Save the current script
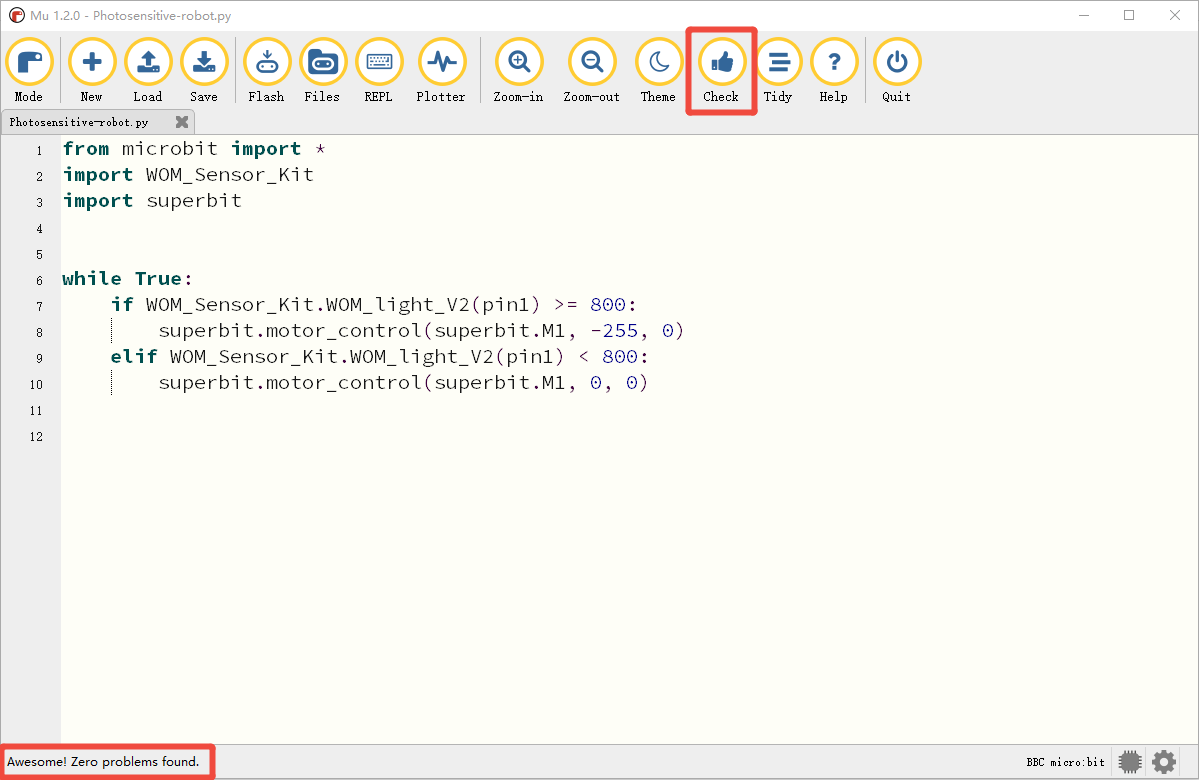This screenshot has height=780, width=1199. 204,70
